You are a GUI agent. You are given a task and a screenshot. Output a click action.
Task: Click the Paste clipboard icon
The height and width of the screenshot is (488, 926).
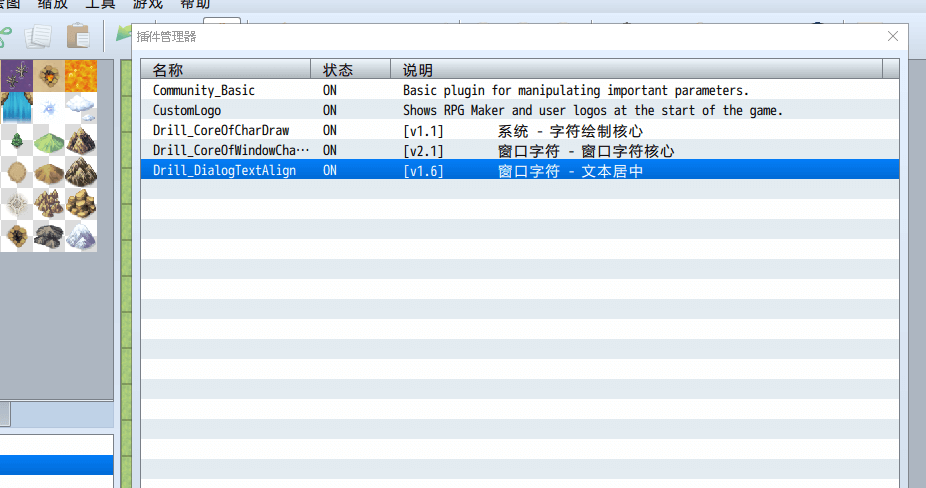point(78,37)
